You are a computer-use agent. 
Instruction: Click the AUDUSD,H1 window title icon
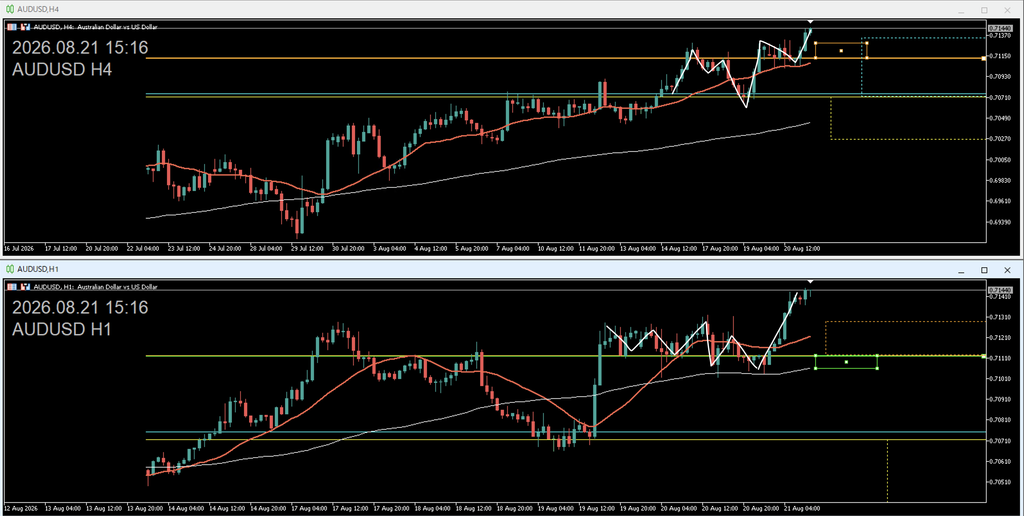[10, 269]
